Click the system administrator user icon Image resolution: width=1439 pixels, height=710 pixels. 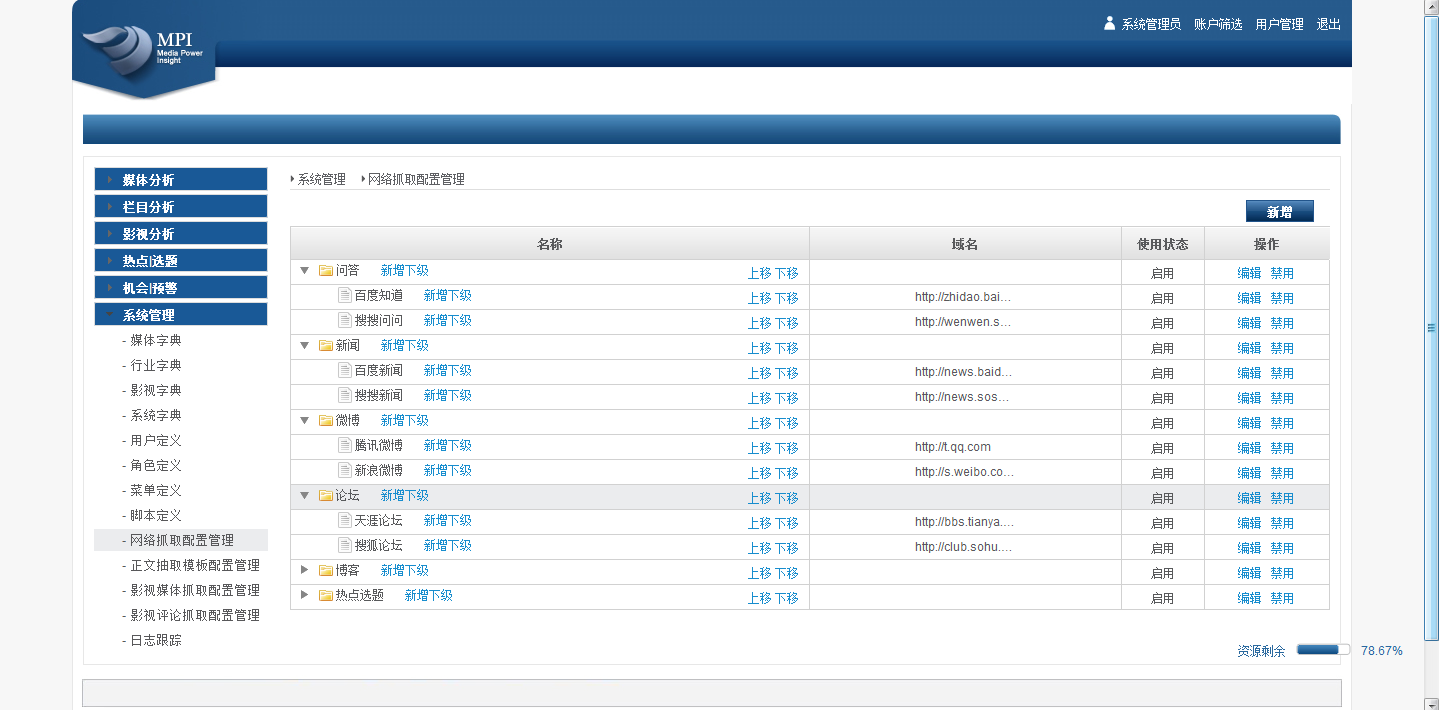(x=1109, y=23)
